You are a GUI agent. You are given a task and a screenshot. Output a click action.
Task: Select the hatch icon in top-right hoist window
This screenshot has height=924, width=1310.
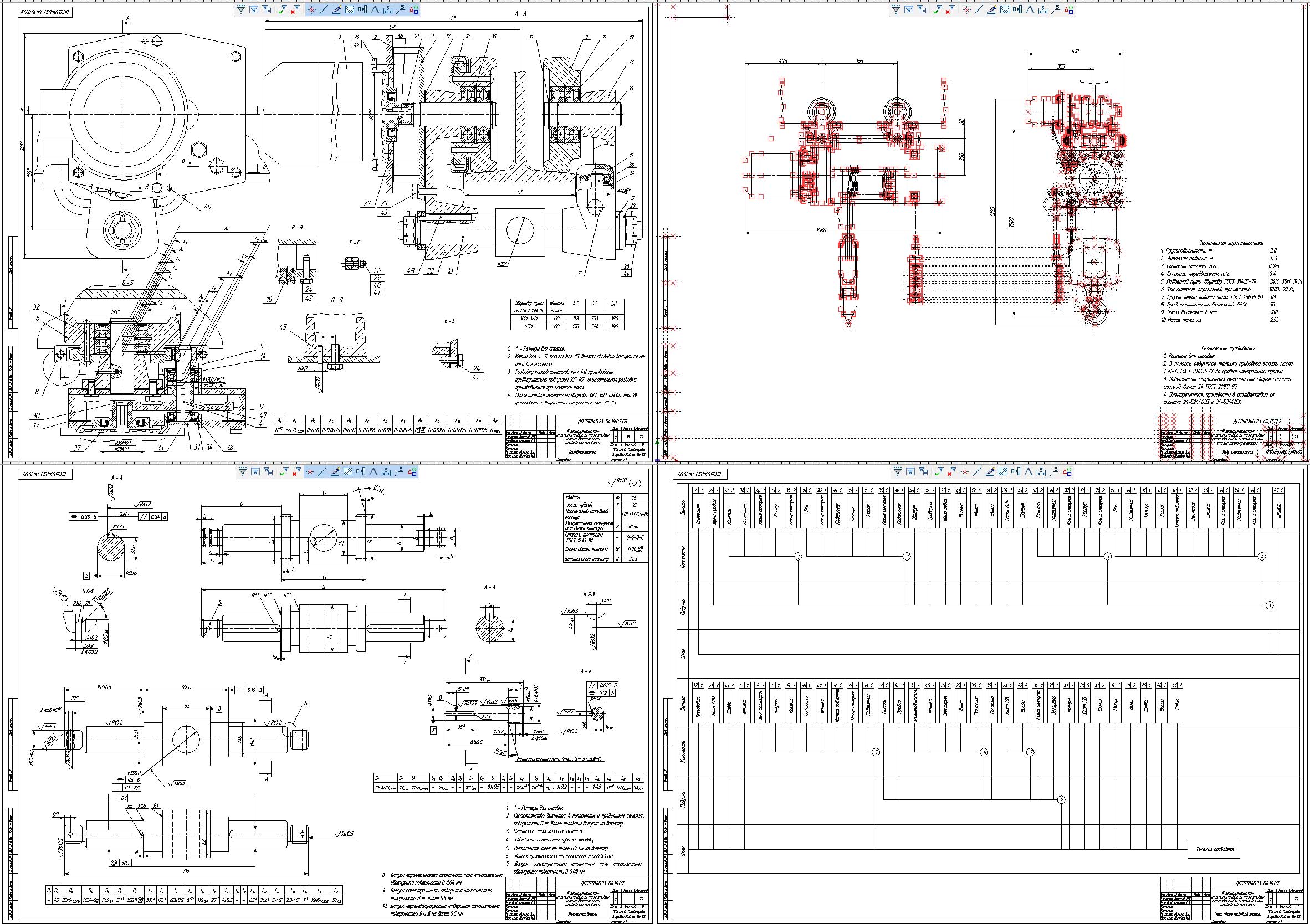tap(1004, 10)
